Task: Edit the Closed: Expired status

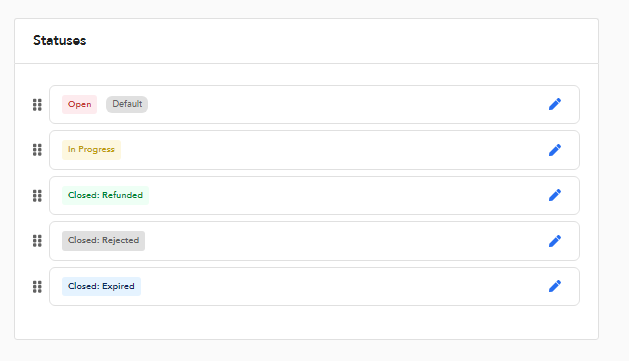Action: [x=555, y=286]
